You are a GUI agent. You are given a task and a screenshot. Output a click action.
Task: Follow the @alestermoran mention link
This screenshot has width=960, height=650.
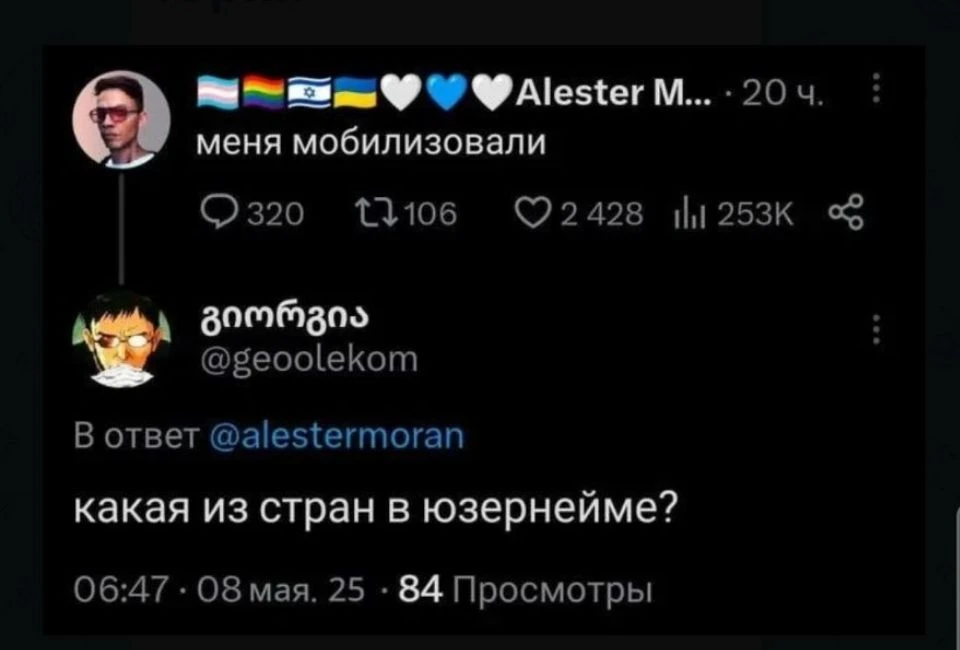pyautogui.click(x=337, y=436)
